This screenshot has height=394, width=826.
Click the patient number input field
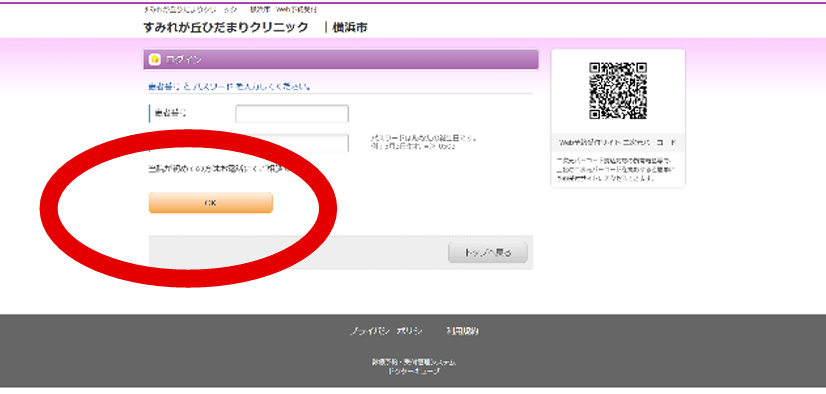[292, 114]
